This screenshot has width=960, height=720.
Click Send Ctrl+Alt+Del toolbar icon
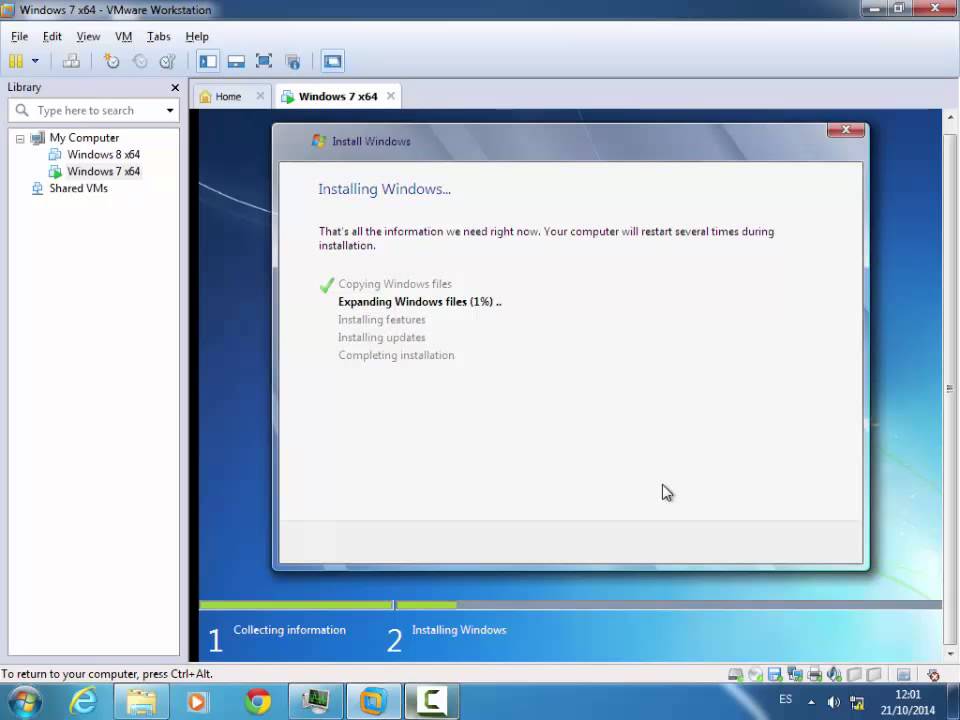71,61
